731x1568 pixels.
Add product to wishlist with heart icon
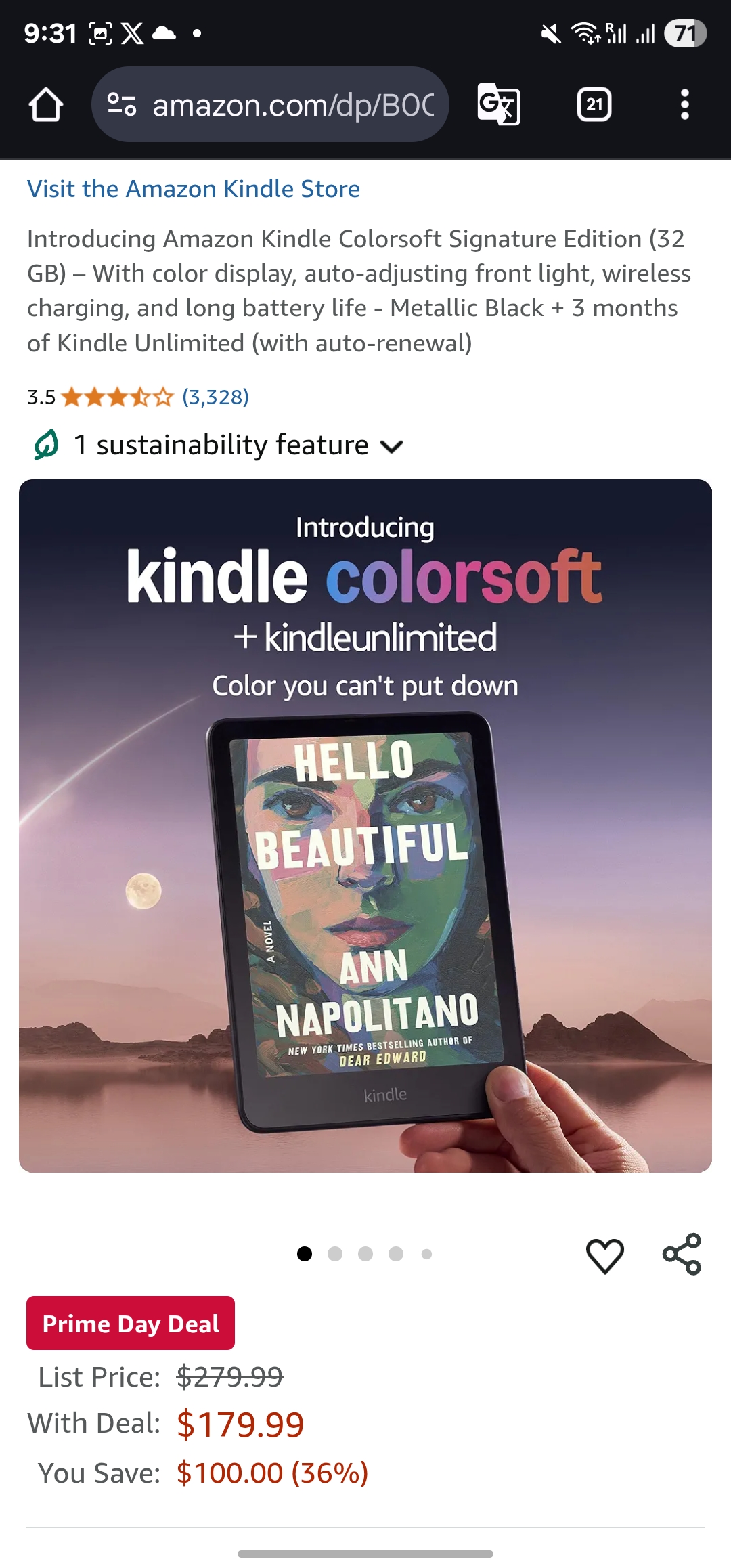(x=604, y=1255)
